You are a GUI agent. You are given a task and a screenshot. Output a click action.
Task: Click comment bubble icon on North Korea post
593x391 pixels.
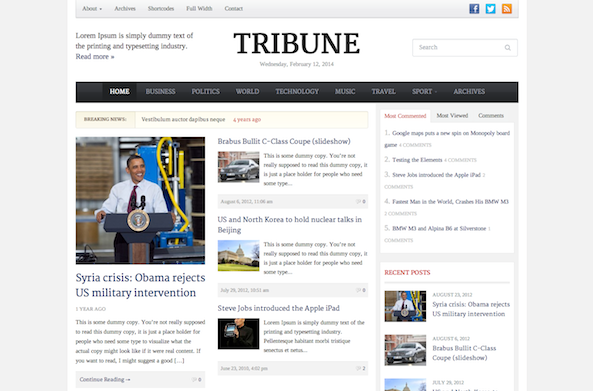tap(358, 290)
